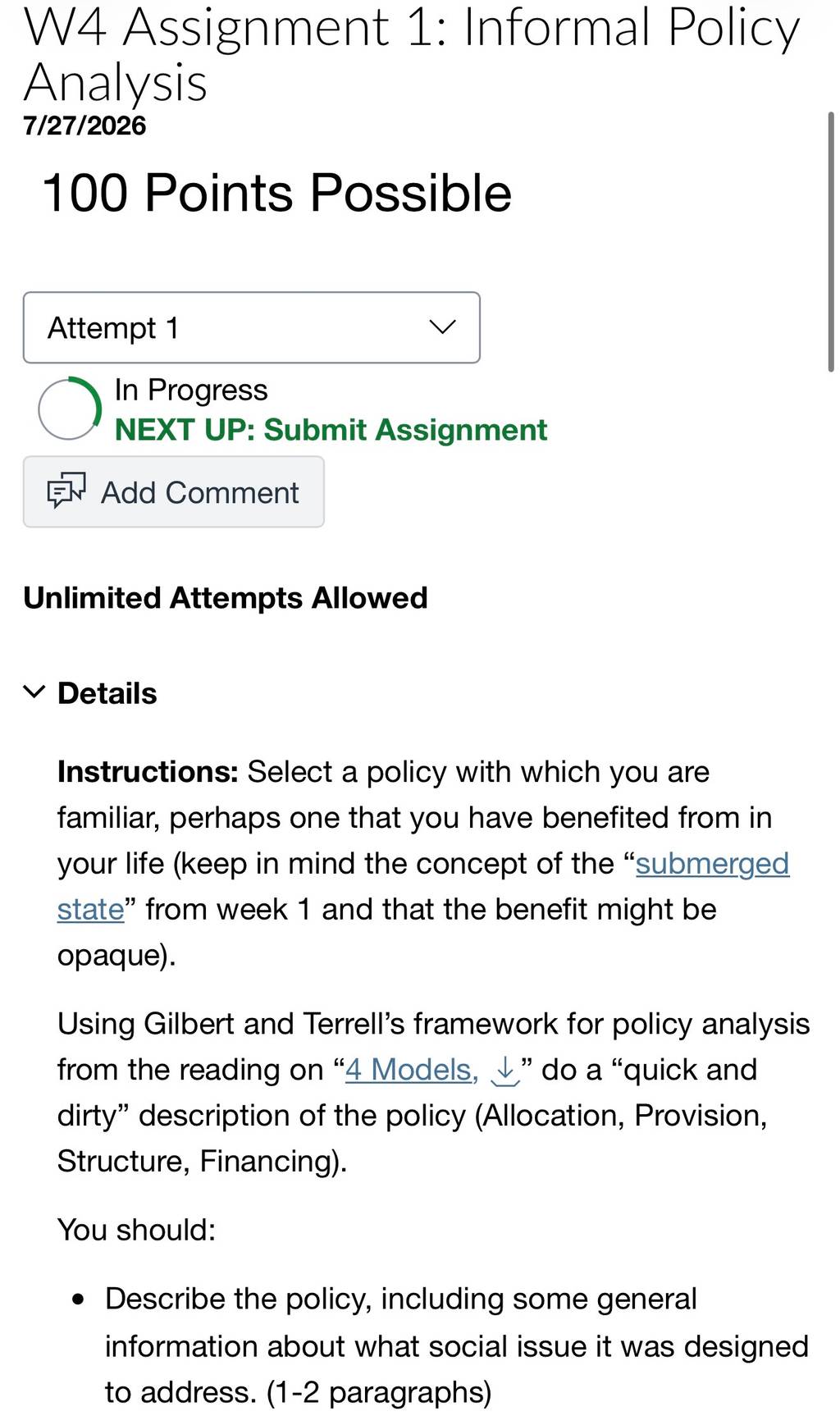
Task: Click the page vertical scrollbar
Action: [x=830, y=242]
